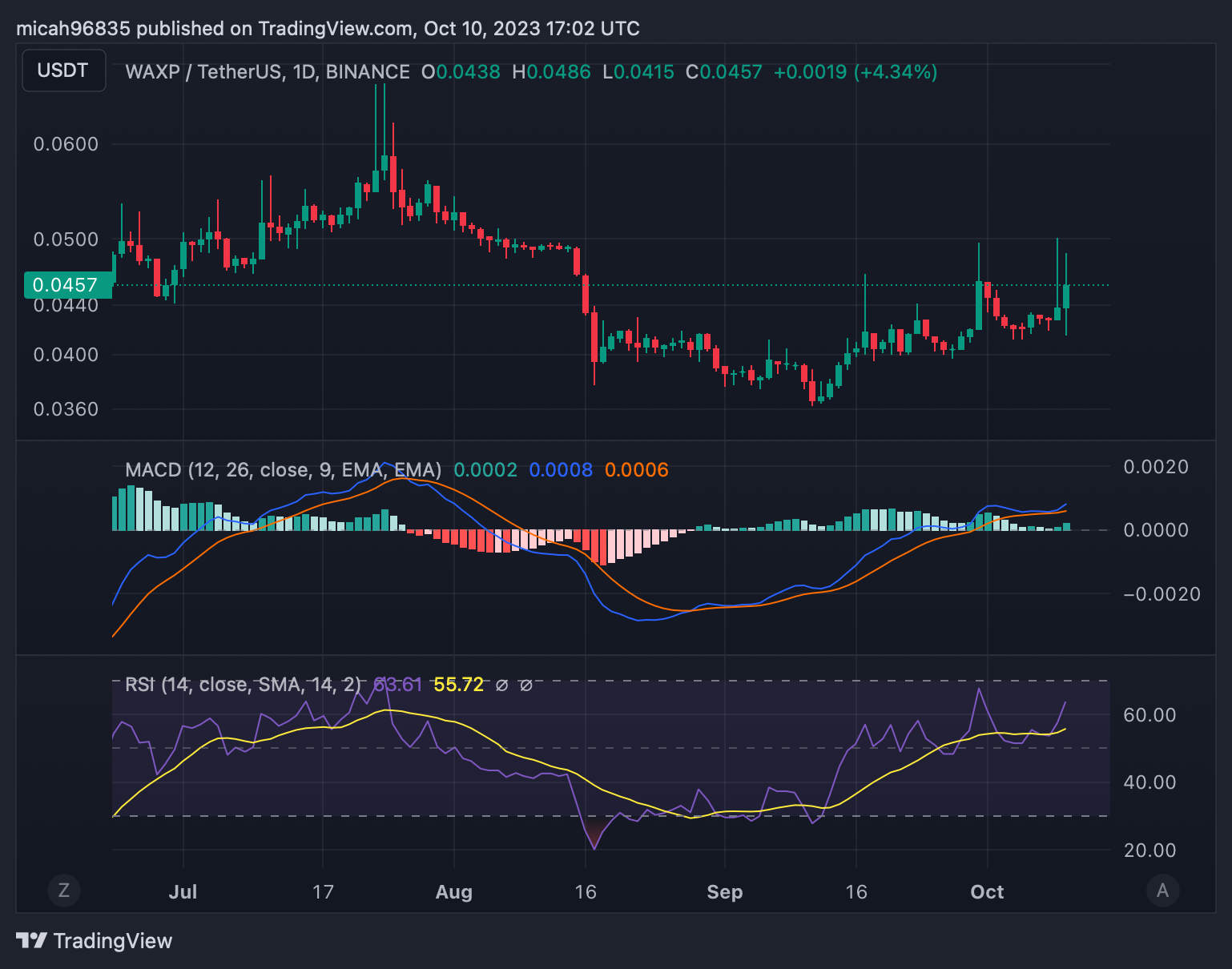Viewport: 1232px width, 969px height.
Task: Click the USDT currency button
Action: pos(63,70)
